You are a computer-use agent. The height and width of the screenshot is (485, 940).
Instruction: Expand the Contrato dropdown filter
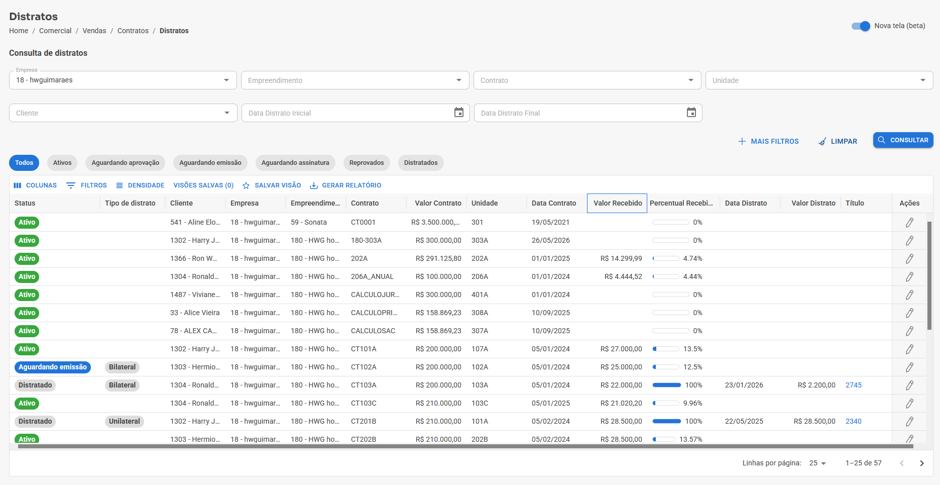587,80
